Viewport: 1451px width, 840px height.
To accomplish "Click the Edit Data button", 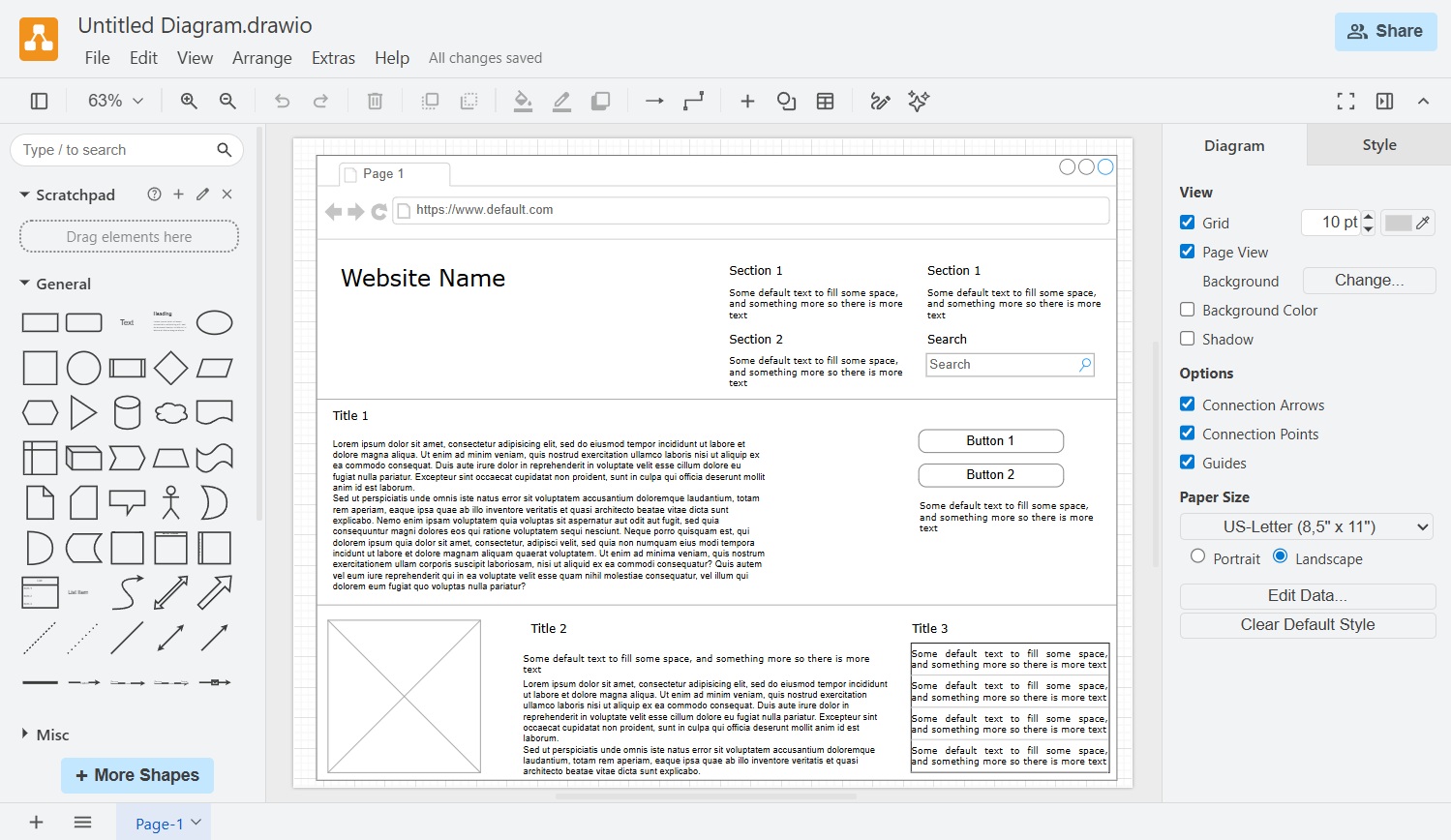I will pos(1307,595).
